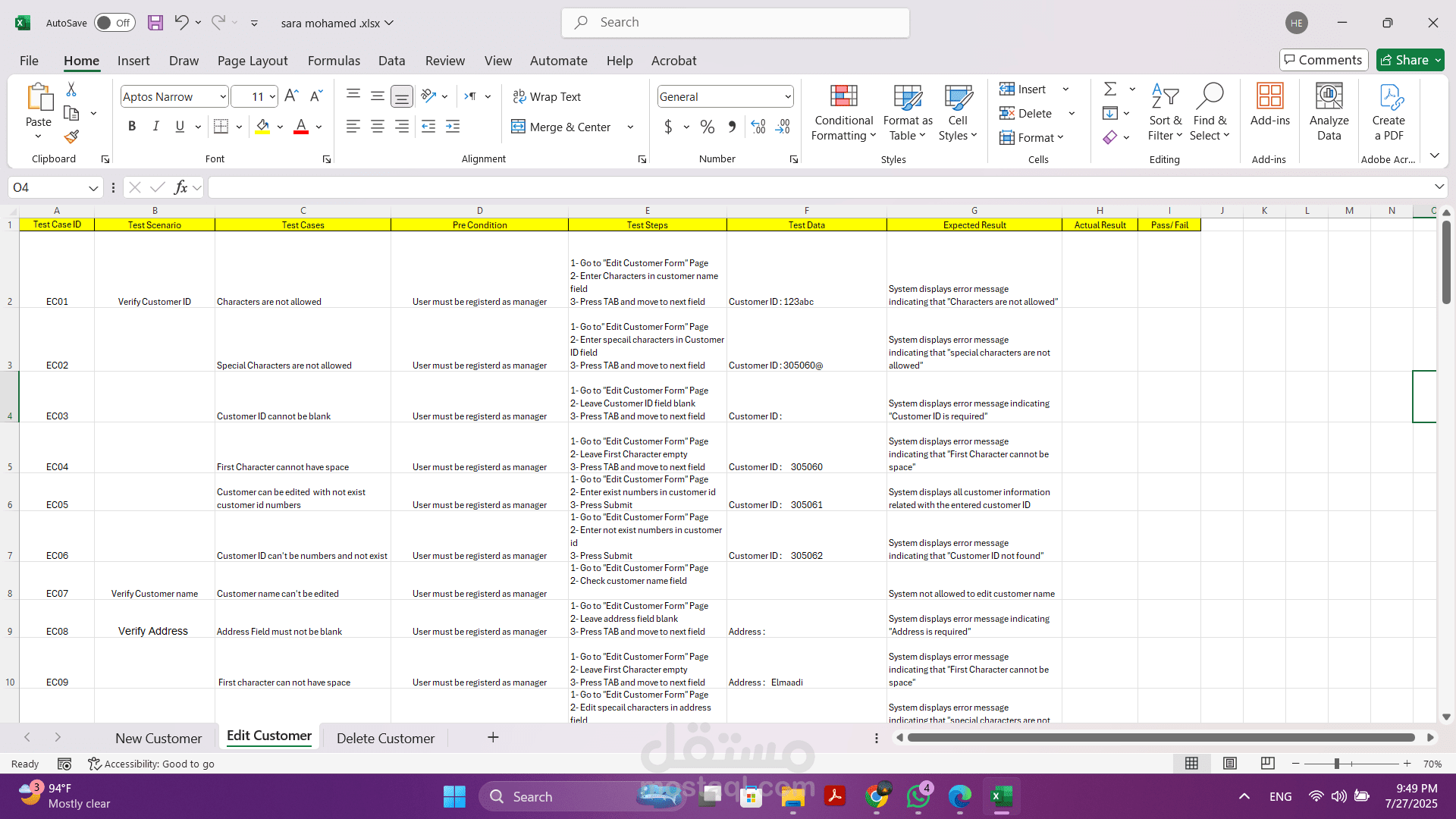Screen dimensions: 1456x819
Task: Expand the number format General dropdown
Action: click(788, 96)
